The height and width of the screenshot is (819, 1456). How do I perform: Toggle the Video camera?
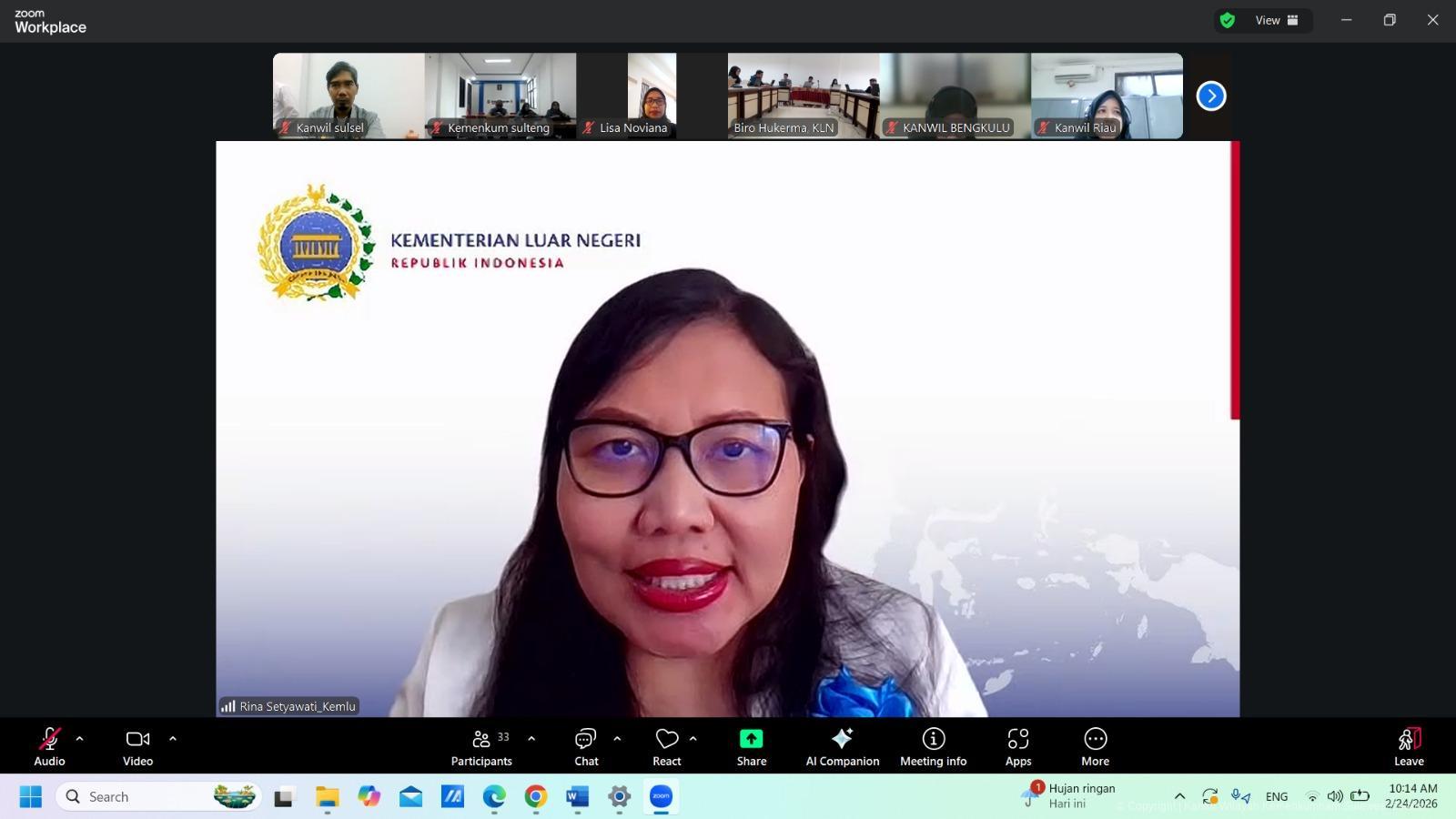tap(137, 747)
